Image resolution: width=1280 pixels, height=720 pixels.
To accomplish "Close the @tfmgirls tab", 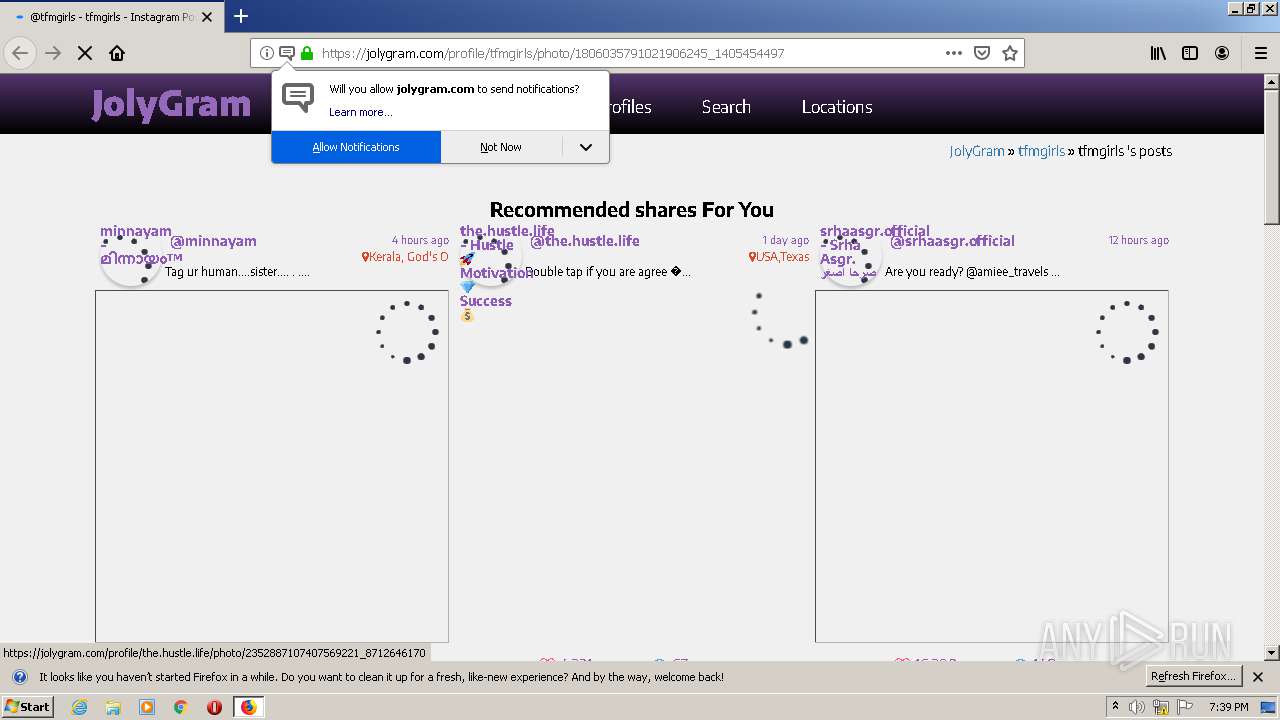I will point(207,17).
